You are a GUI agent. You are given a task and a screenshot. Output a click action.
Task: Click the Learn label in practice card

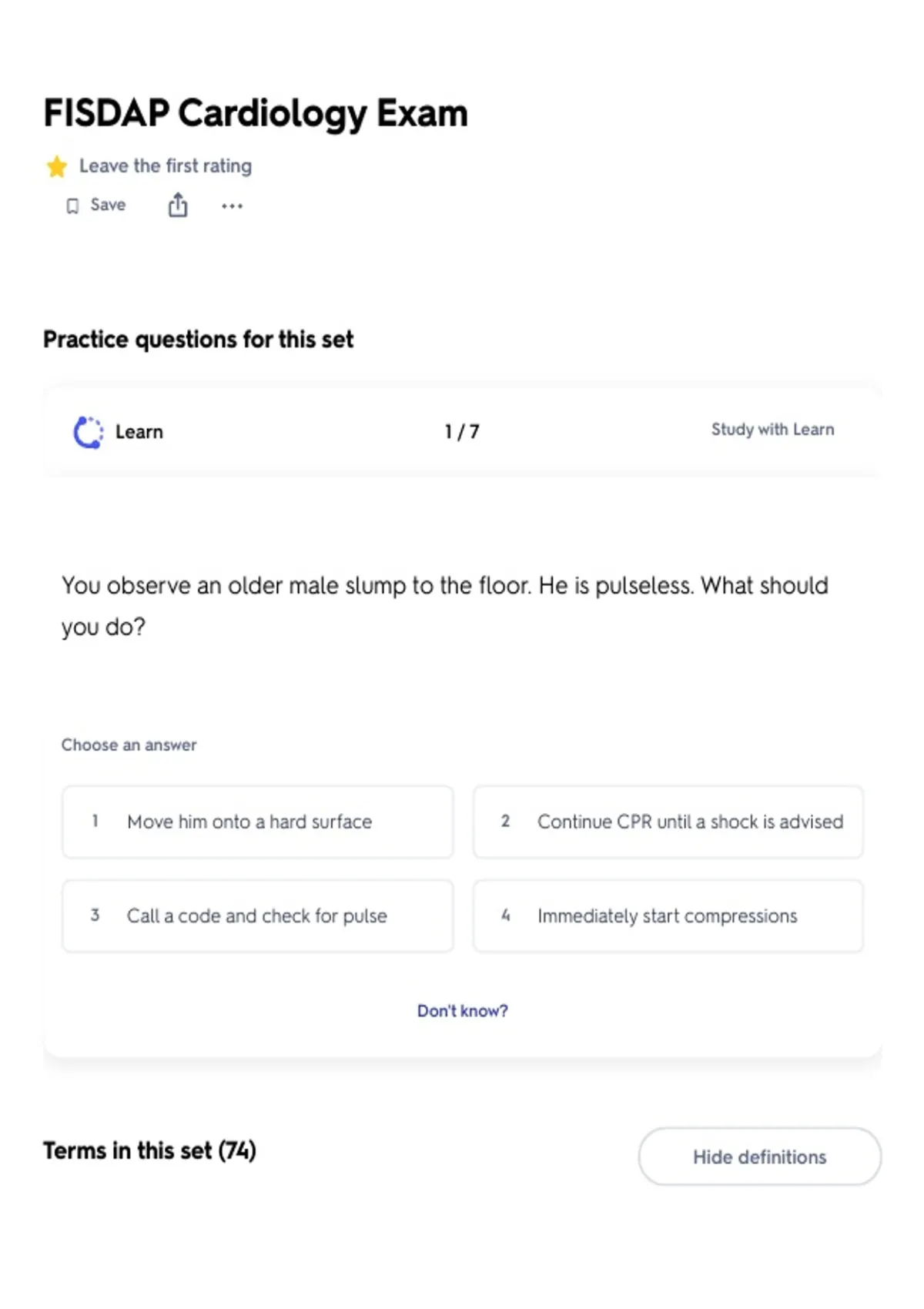coord(139,432)
